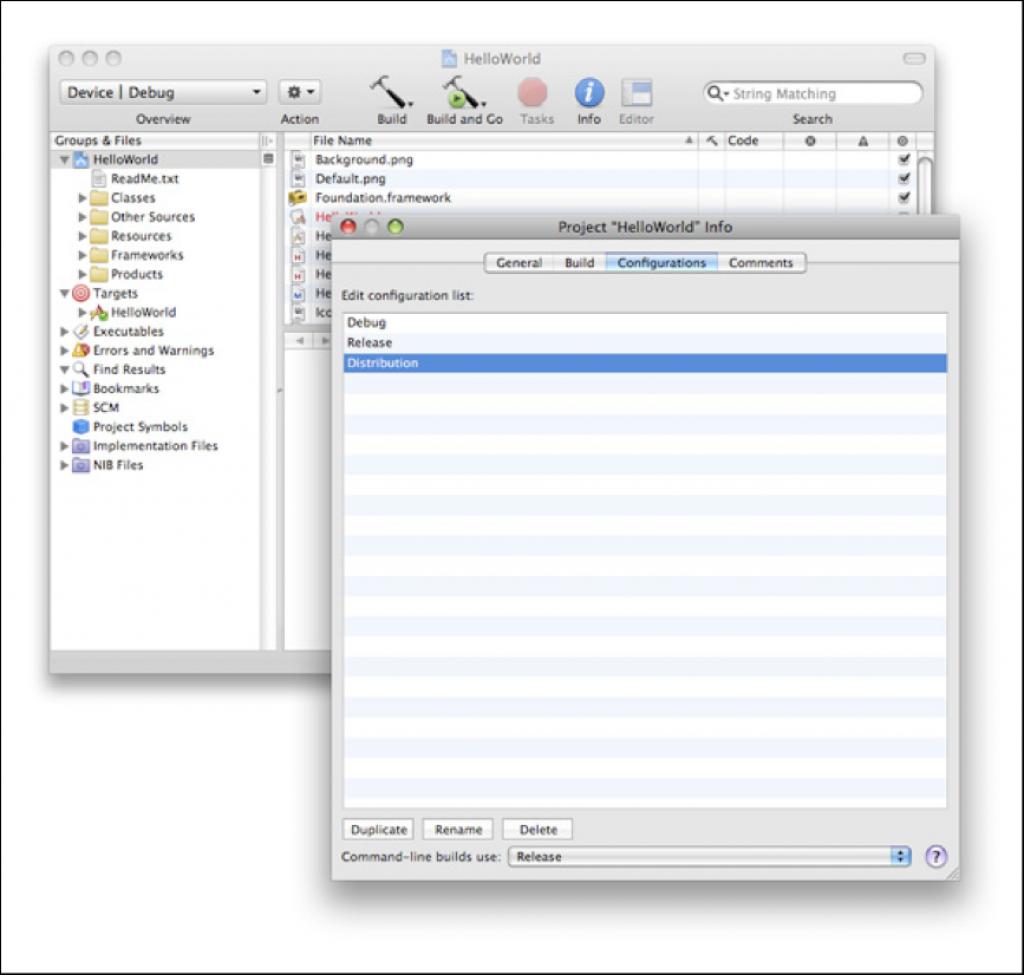
Task: Switch to the General tab
Action: 519,263
